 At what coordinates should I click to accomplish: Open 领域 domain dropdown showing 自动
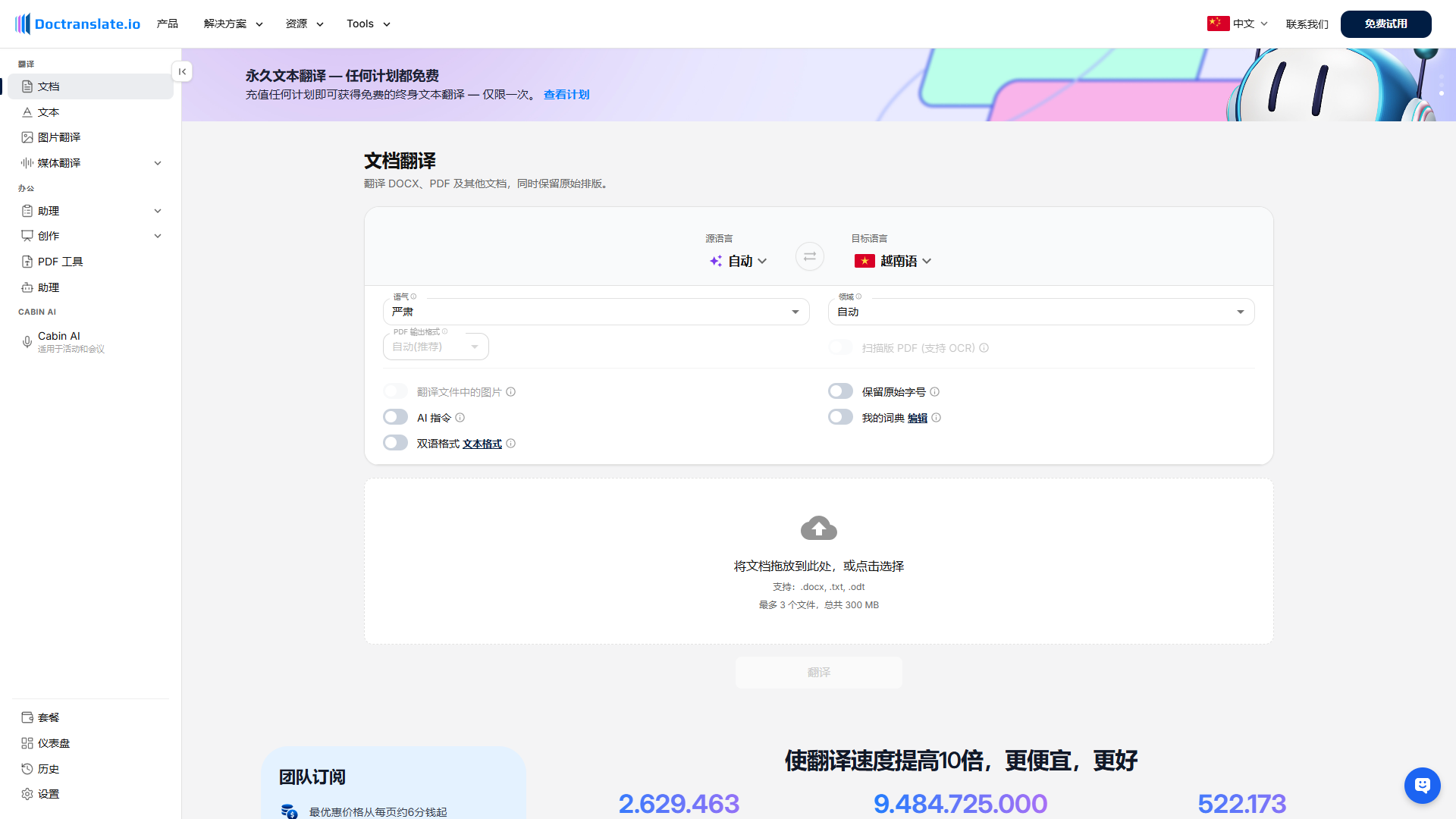click(x=1041, y=312)
